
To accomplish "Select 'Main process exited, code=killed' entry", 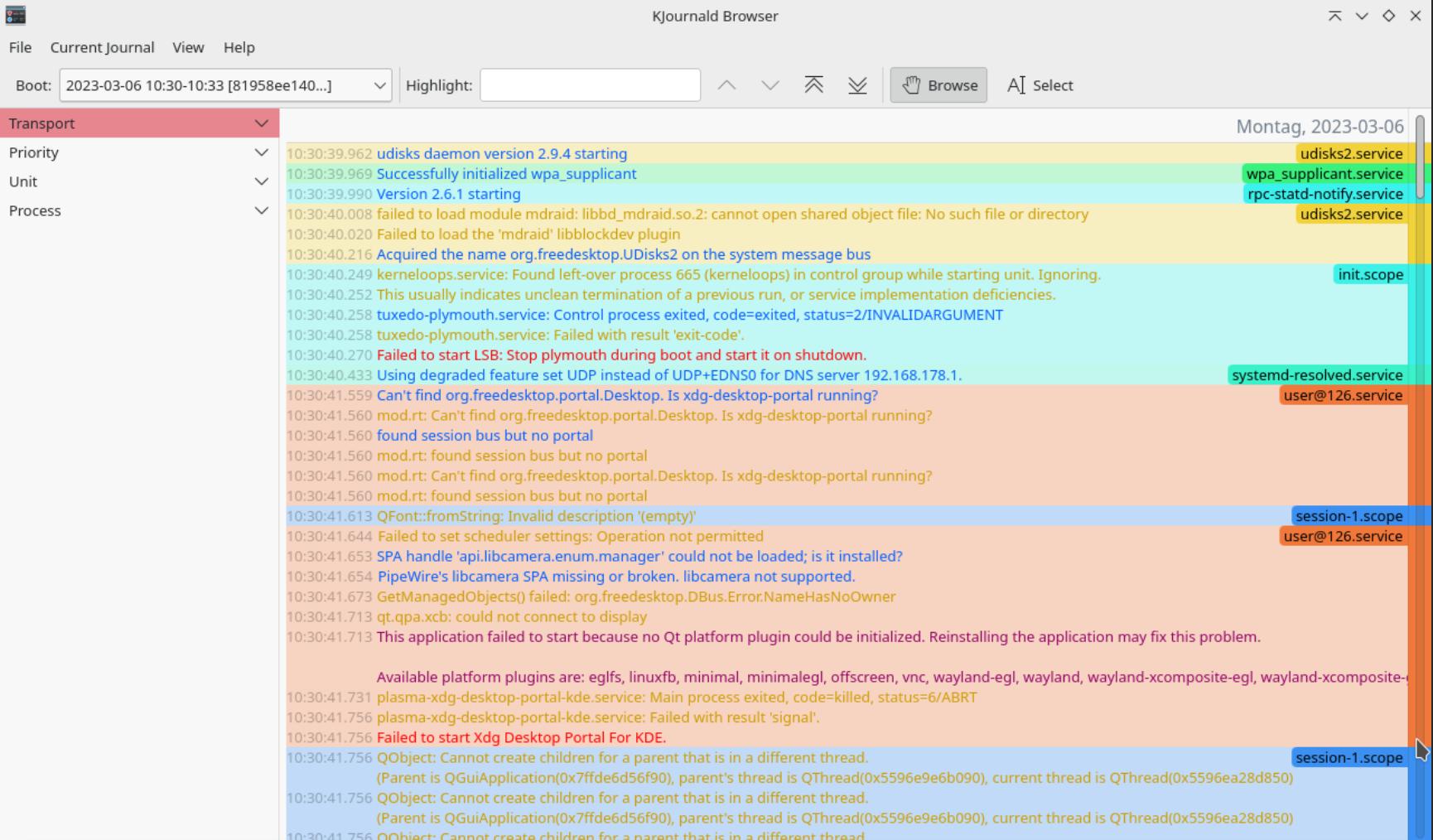I will point(677,698).
